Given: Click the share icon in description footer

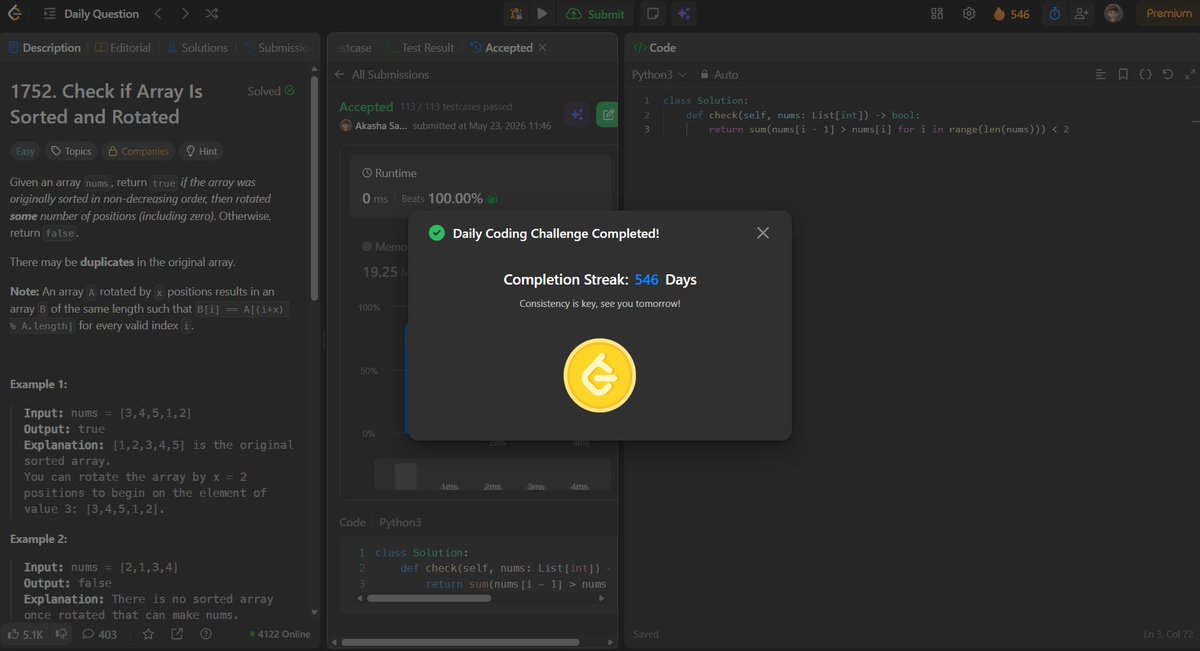Looking at the screenshot, I should [177, 634].
